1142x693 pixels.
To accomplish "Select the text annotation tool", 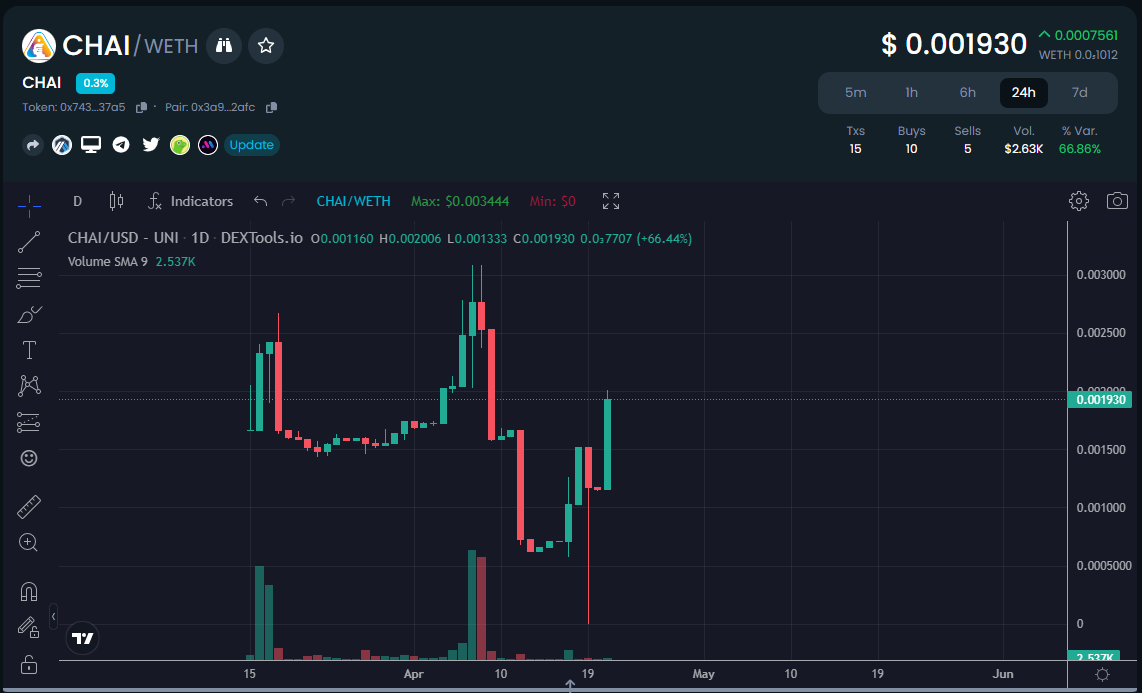I will point(29,350).
